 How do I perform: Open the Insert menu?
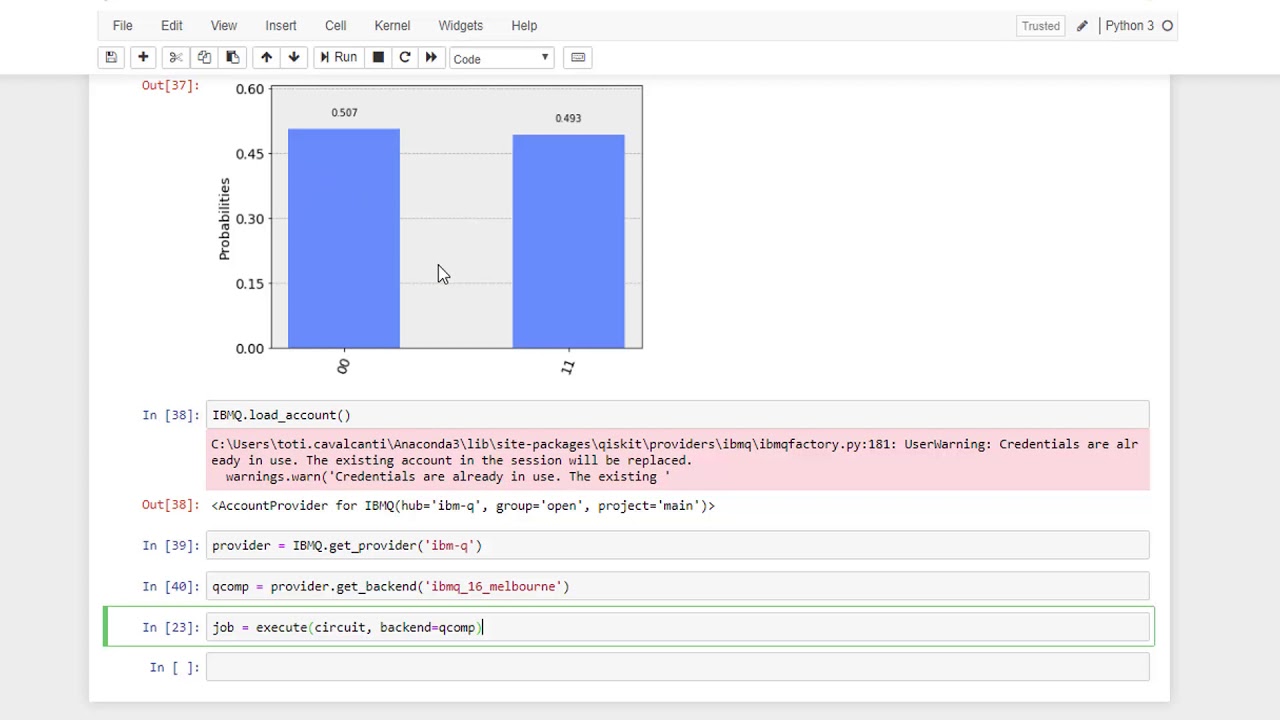(x=281, y=26)
